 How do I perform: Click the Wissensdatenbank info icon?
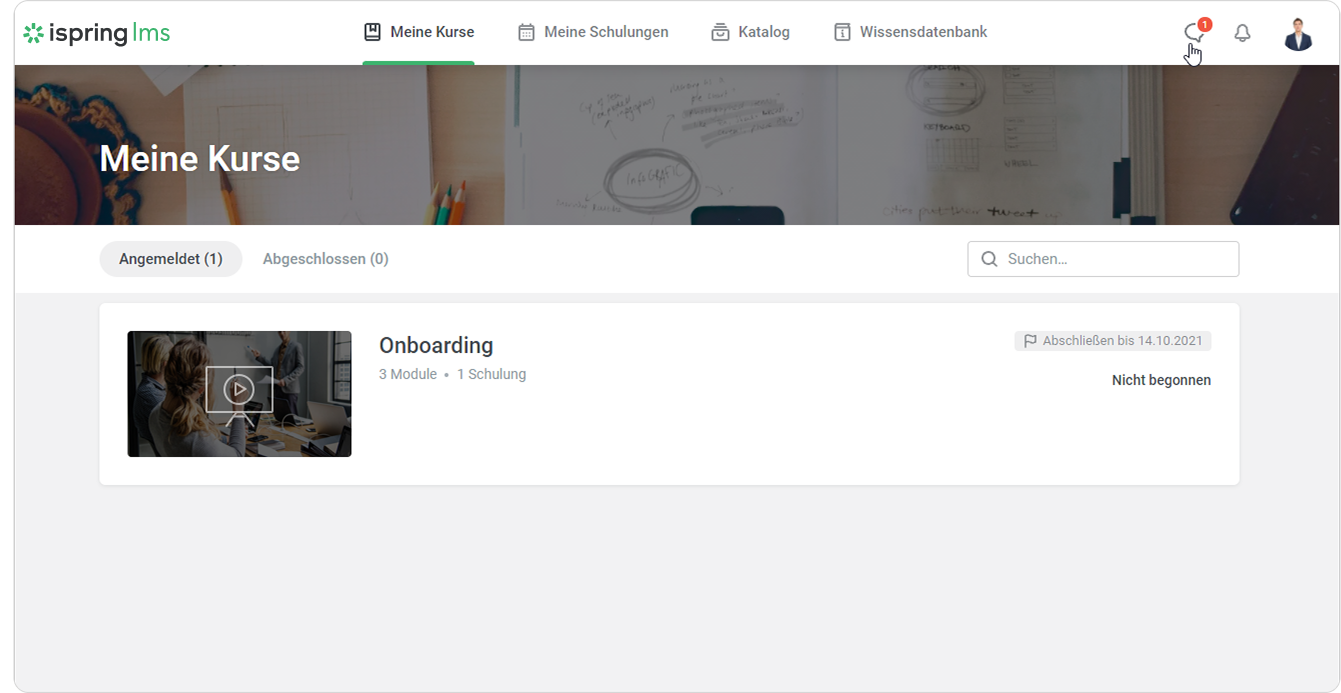[x=842, y=32]
